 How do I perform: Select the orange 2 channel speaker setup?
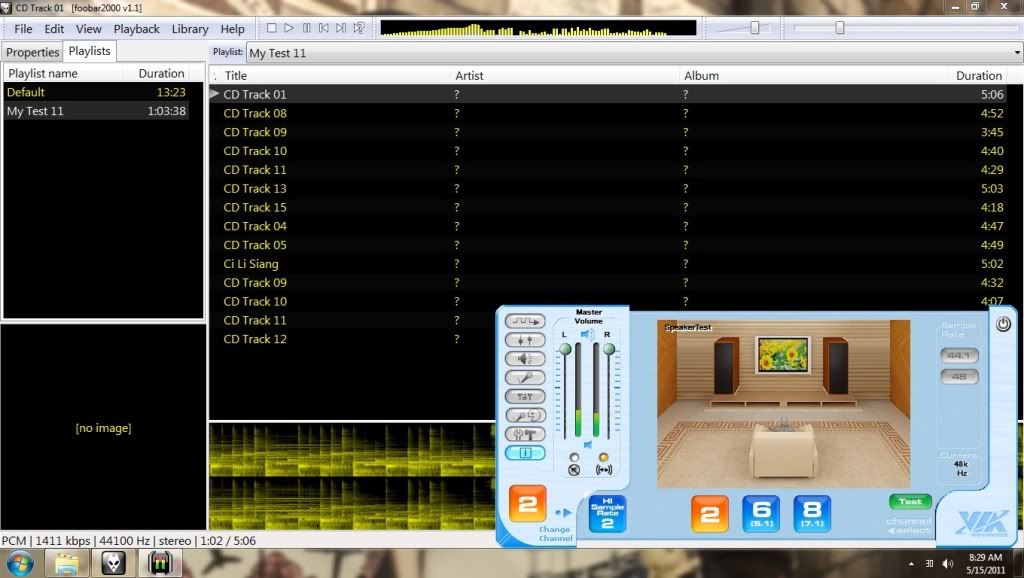[x=710, y=513]
